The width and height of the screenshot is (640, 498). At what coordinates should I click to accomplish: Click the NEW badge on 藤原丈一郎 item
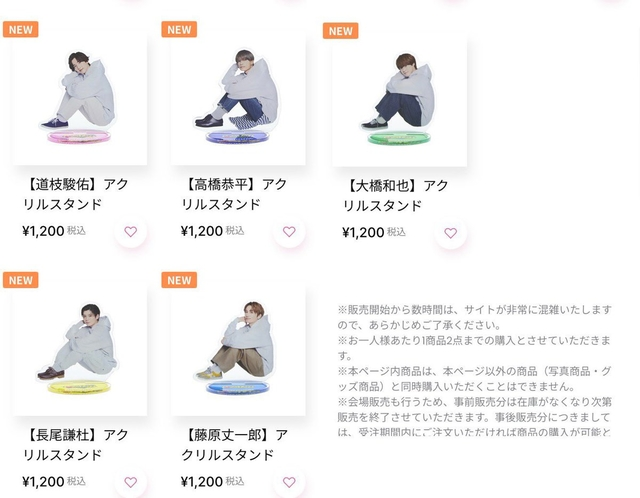(x=179, y=280)
